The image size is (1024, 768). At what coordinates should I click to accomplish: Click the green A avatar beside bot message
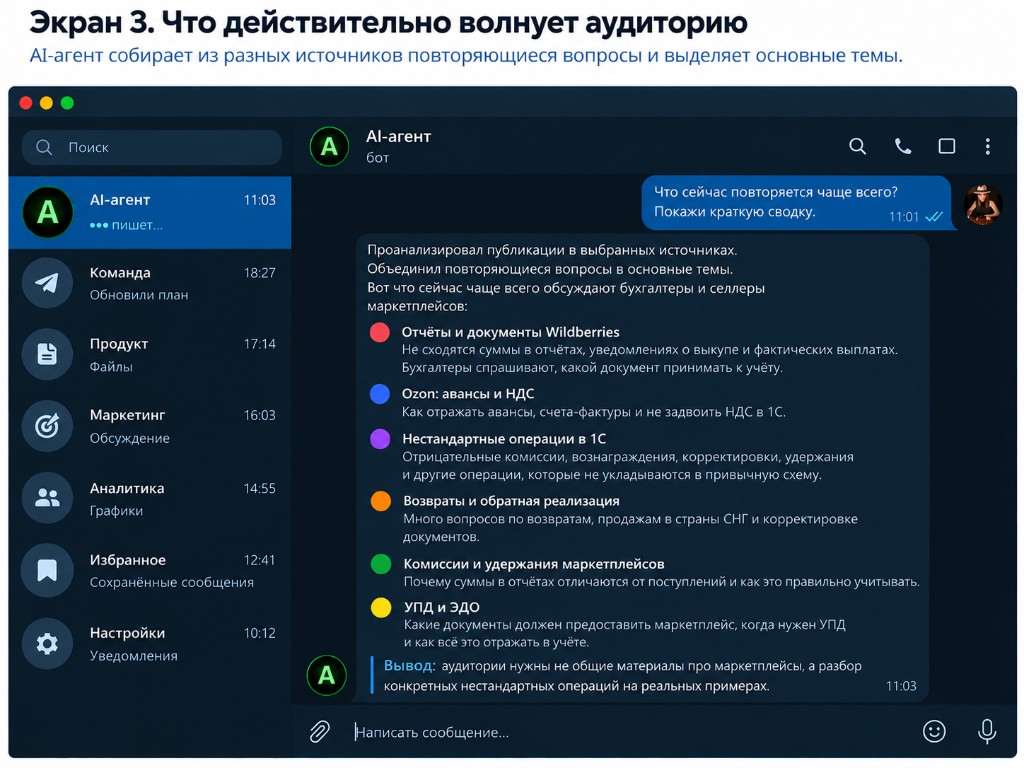click(x=327, y=675)
